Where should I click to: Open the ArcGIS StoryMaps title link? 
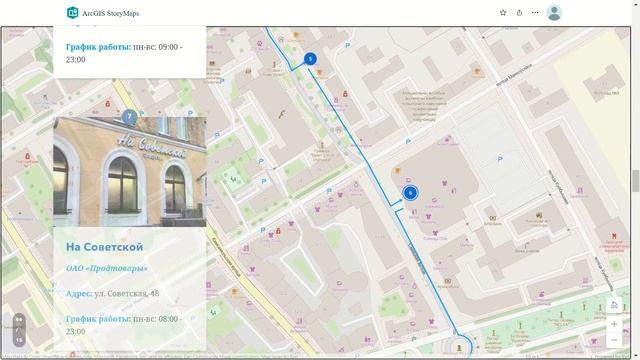point(111,13)
